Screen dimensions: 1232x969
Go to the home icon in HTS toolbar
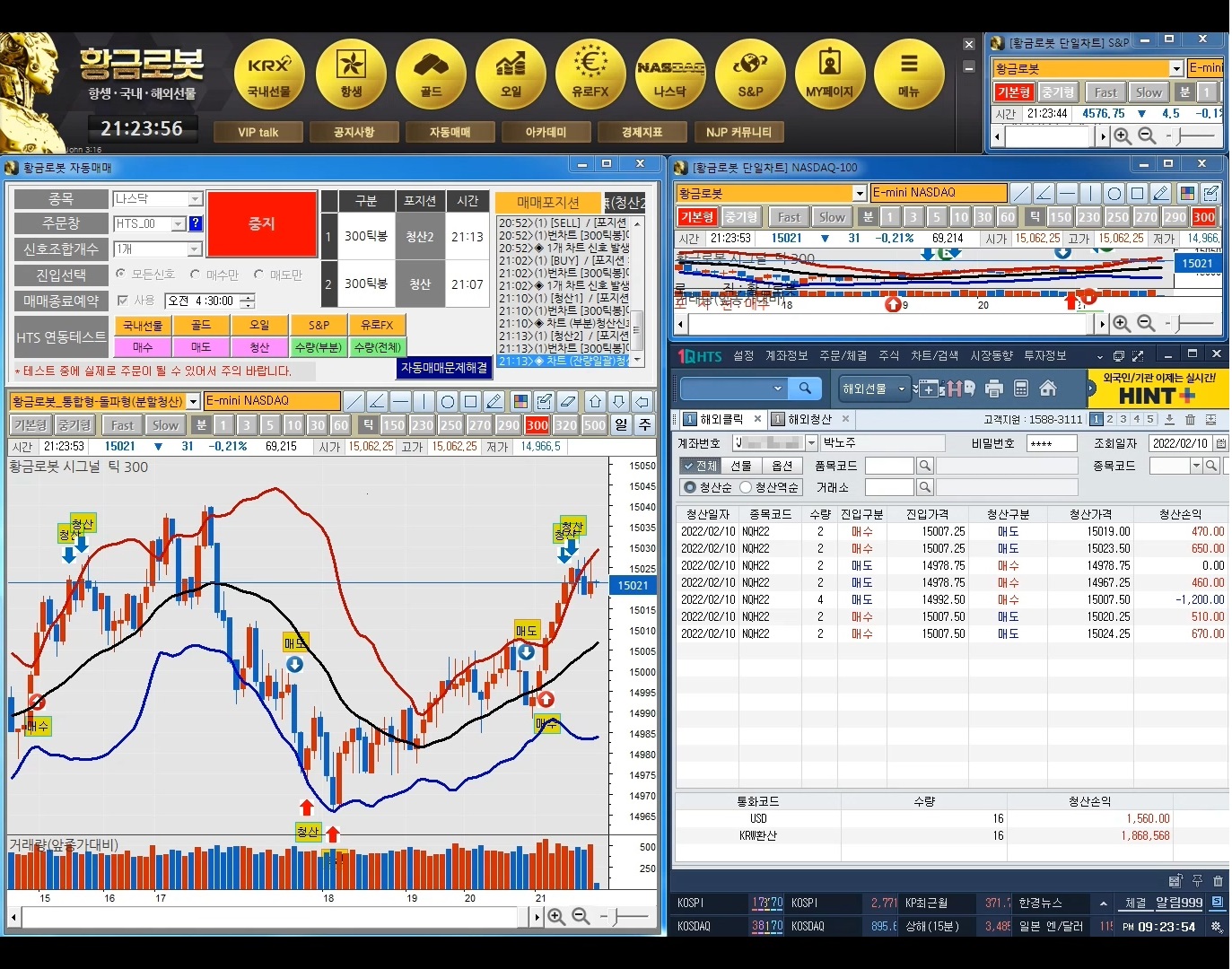[x=1047, y=388]
